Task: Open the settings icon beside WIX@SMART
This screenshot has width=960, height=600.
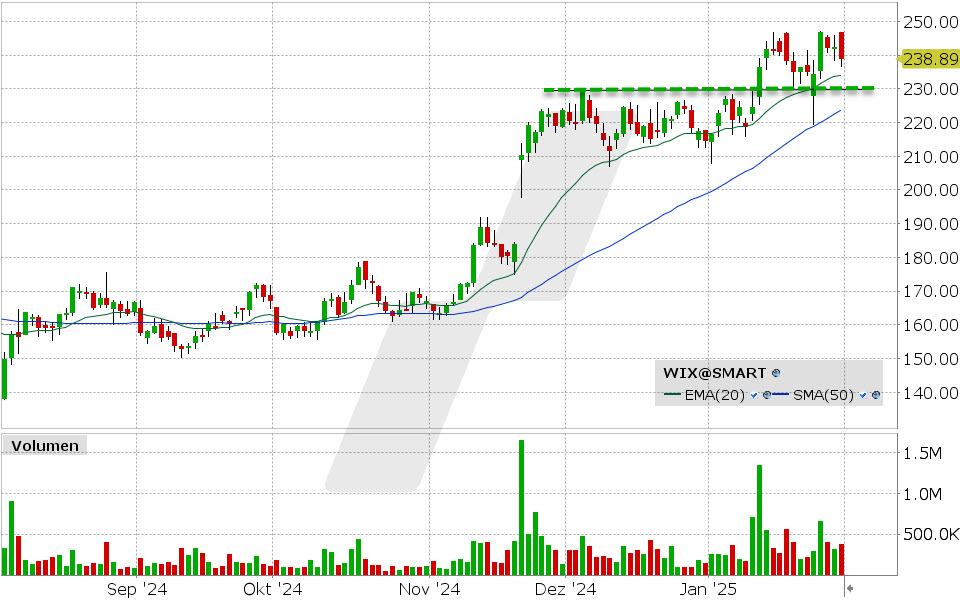Action: (x=776, y=373)
